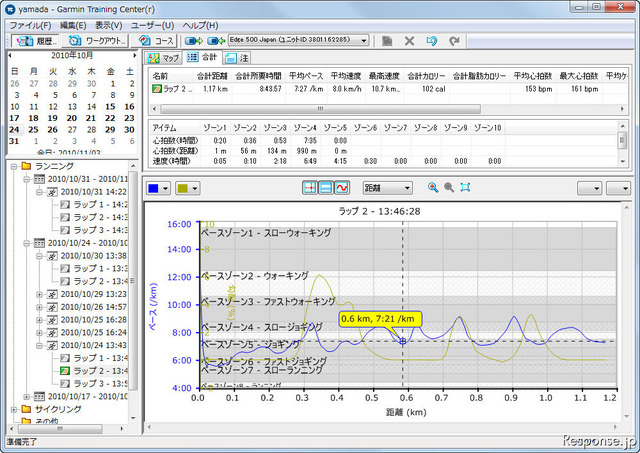Image resolution: width=640 pixels, height=453 pixels.
Task: Click the 平均心拍数 column header
Action: [533, 76]
